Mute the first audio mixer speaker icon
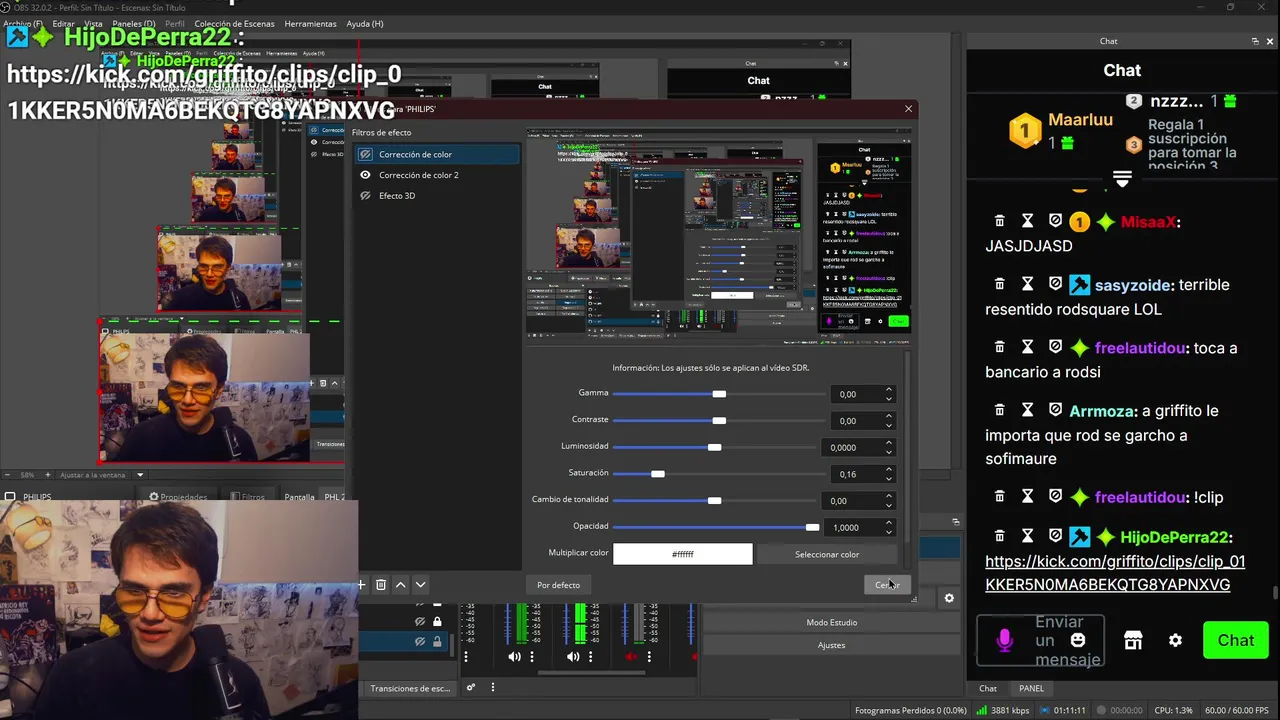 coord(514,657)
